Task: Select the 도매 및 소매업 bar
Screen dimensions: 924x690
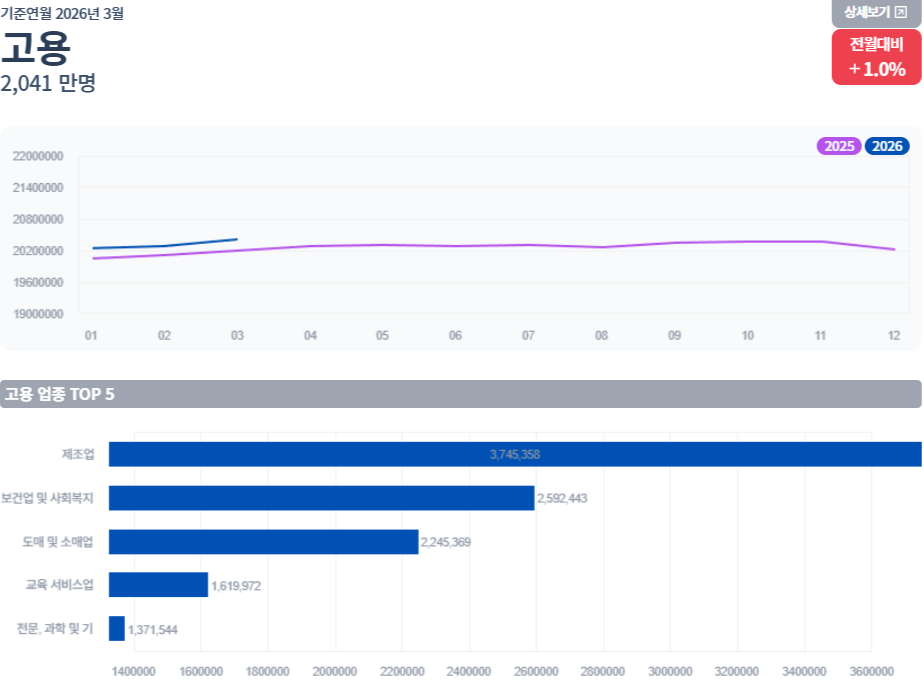Action: pyautogui.click(x=263, y=542)
